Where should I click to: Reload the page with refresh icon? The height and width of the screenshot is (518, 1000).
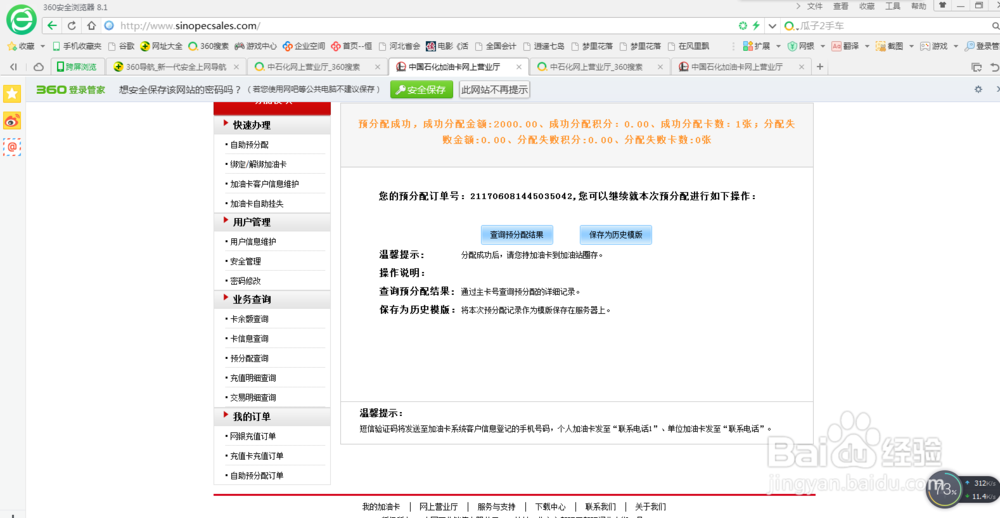[x=72, y=26]
